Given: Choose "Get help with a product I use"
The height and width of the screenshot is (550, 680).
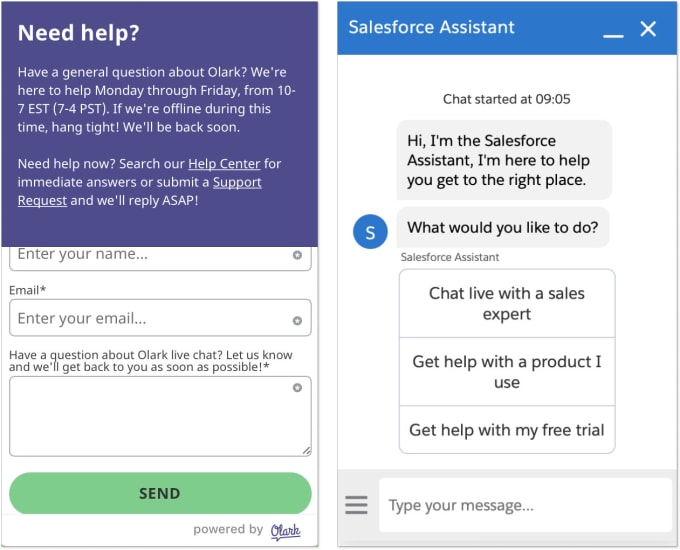Looking at the screenshot, I should coord(507,372).
